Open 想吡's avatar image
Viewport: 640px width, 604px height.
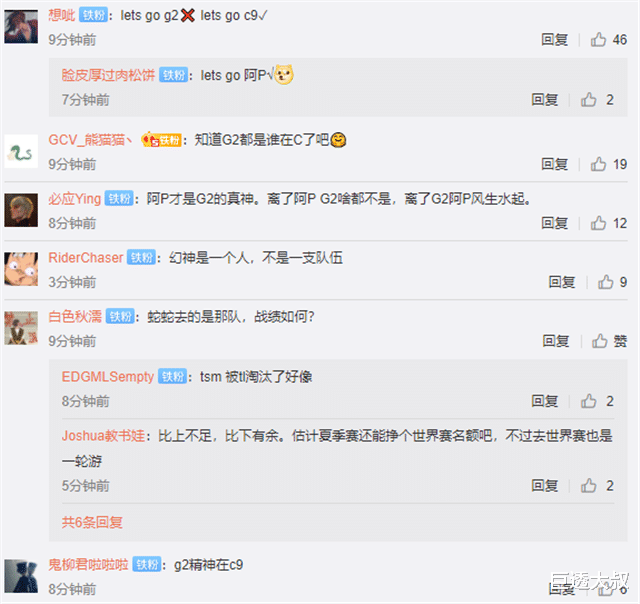(21, 27)
